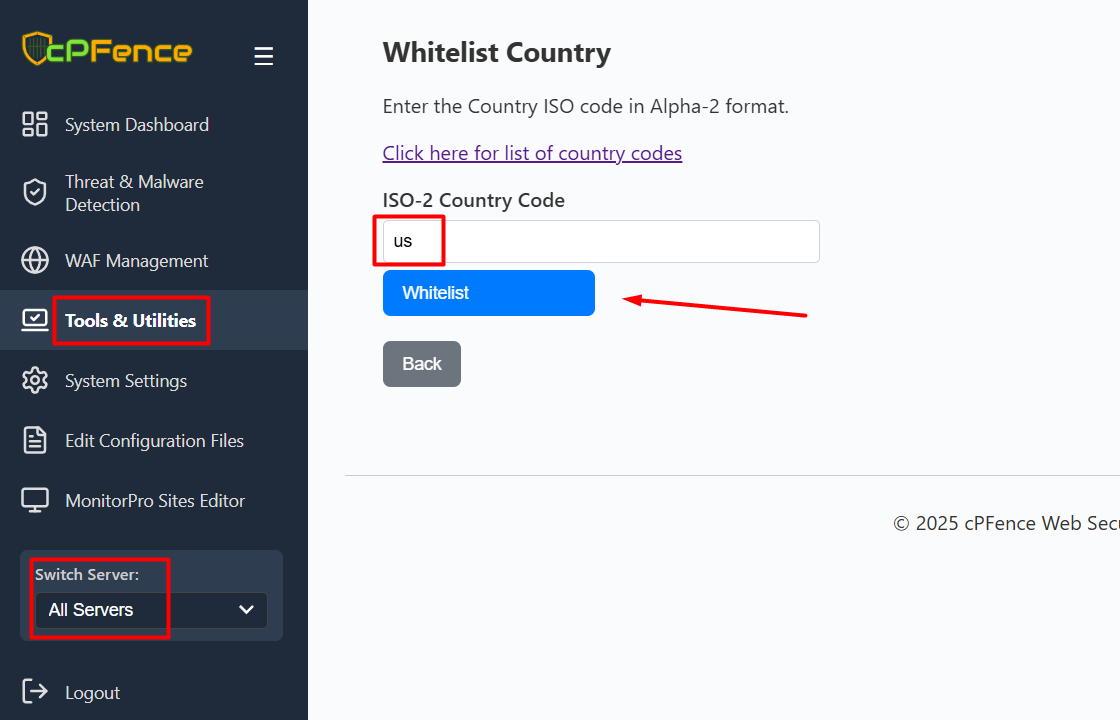This screenshot has height=720, width=1120.
Task: Select Tools & Utilities menu entry
Action: pos(130,321)
